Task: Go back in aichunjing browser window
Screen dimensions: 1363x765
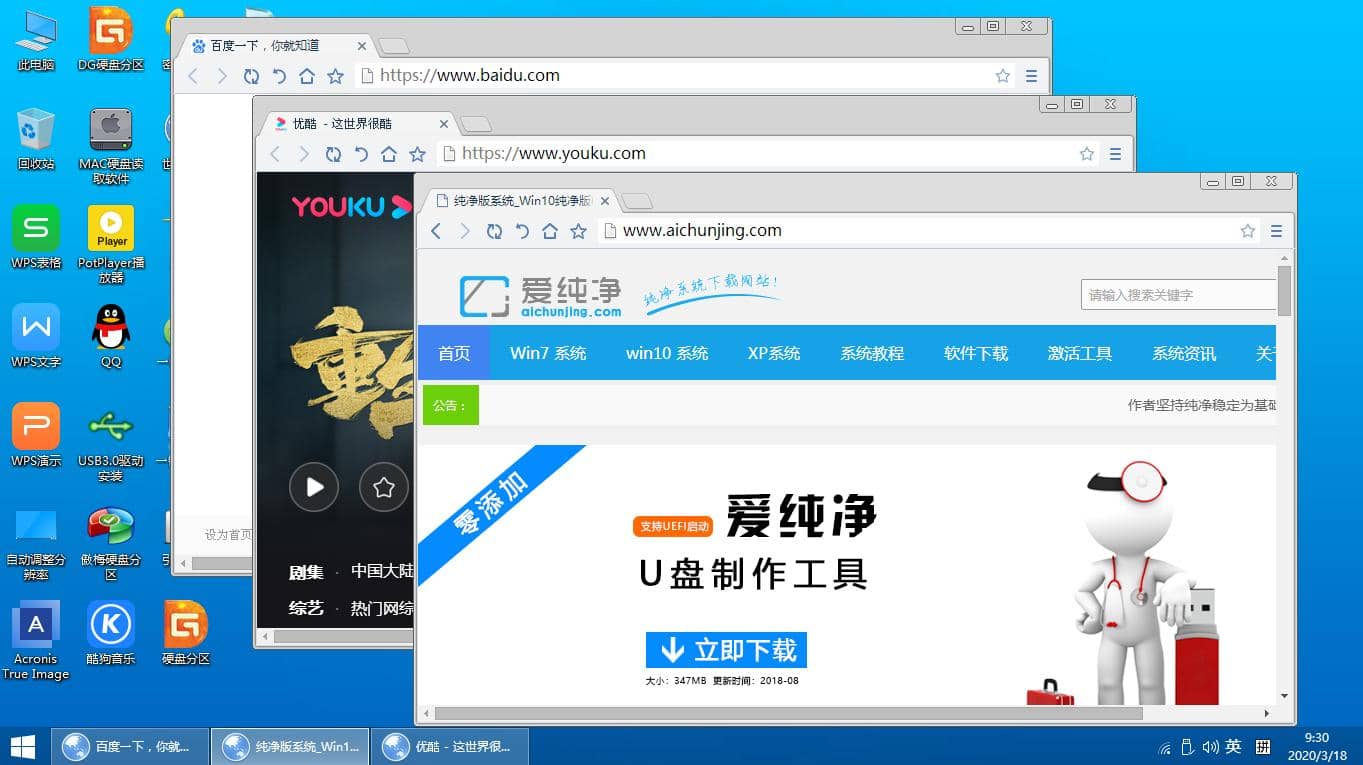Action: pyautogui.click(x=436, y=231)
